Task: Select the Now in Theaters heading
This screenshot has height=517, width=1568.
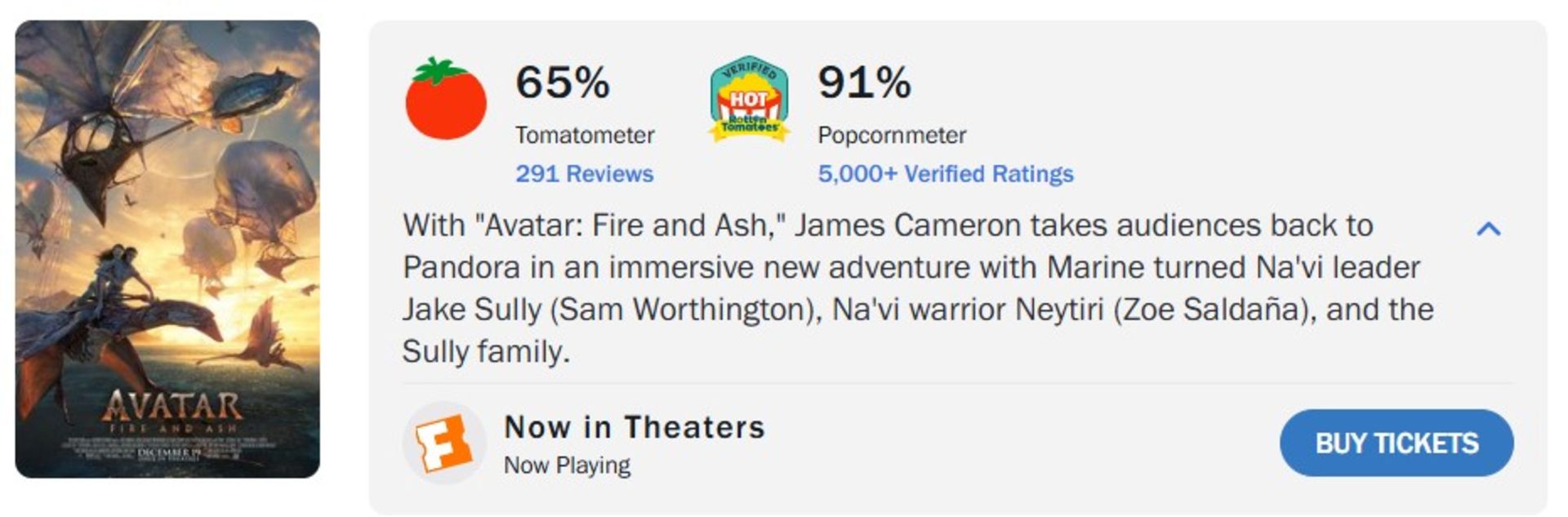Action: 635,426
